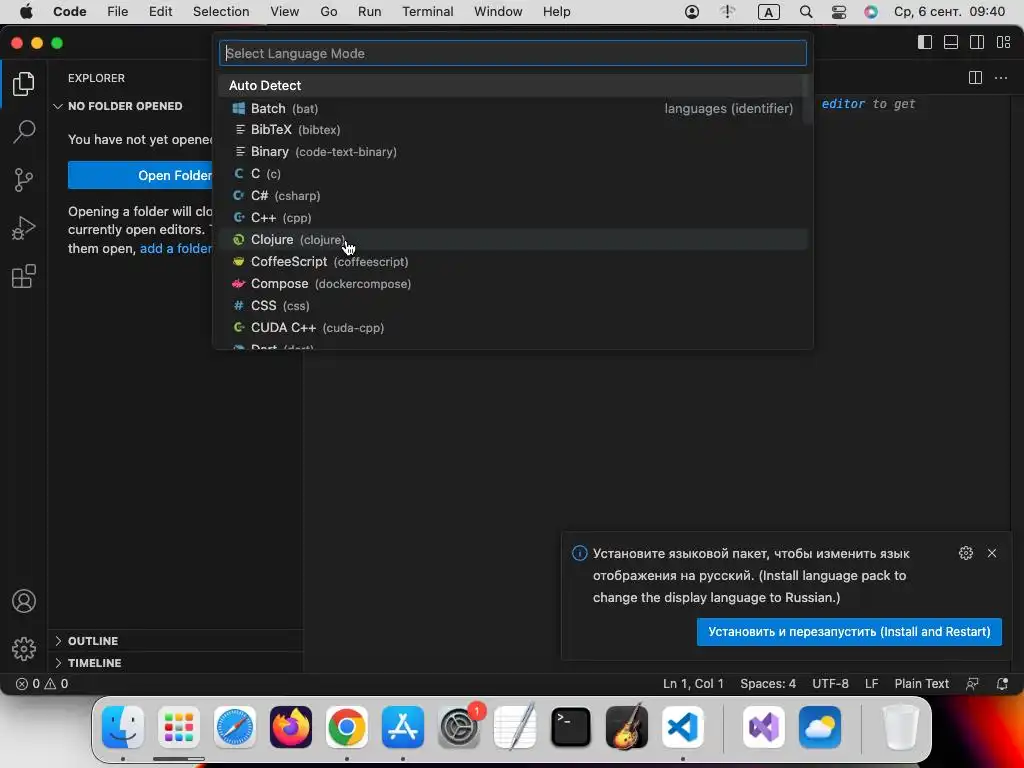Open the Edit menu
The width and height of the screenshot is (1024, 768).
160,12
